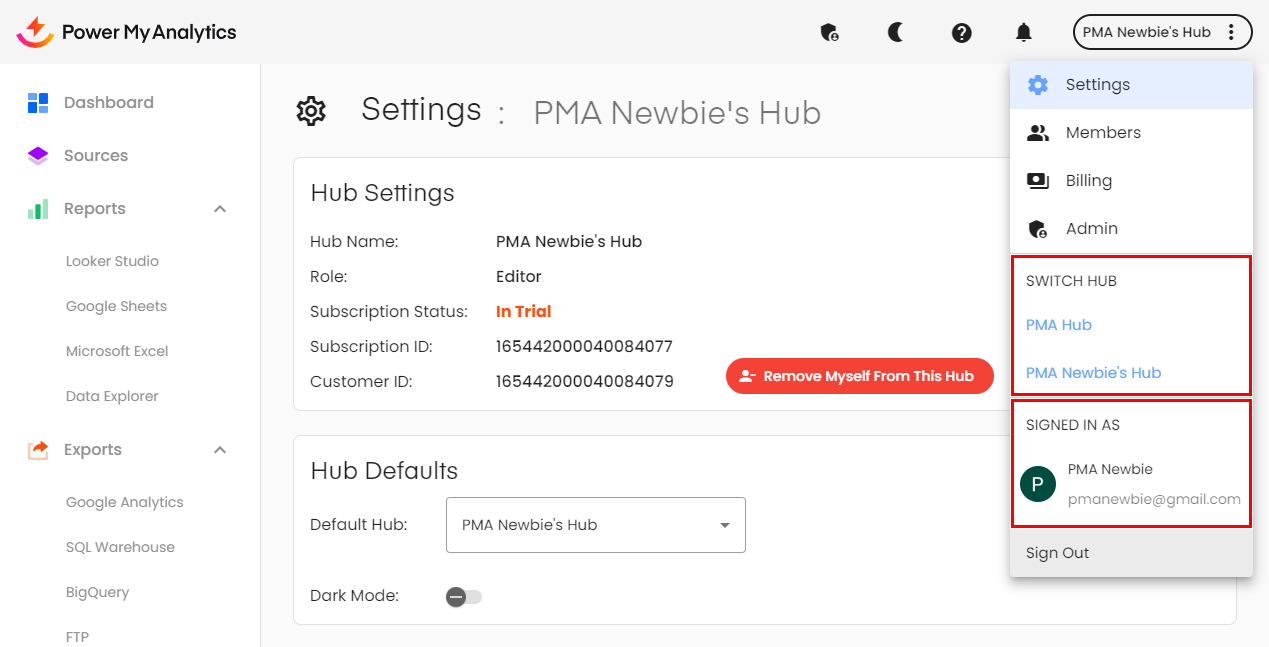Screen dimensions: 1269x647
Task: Click the Power My Analytics logo
Action: click(127, 32)
